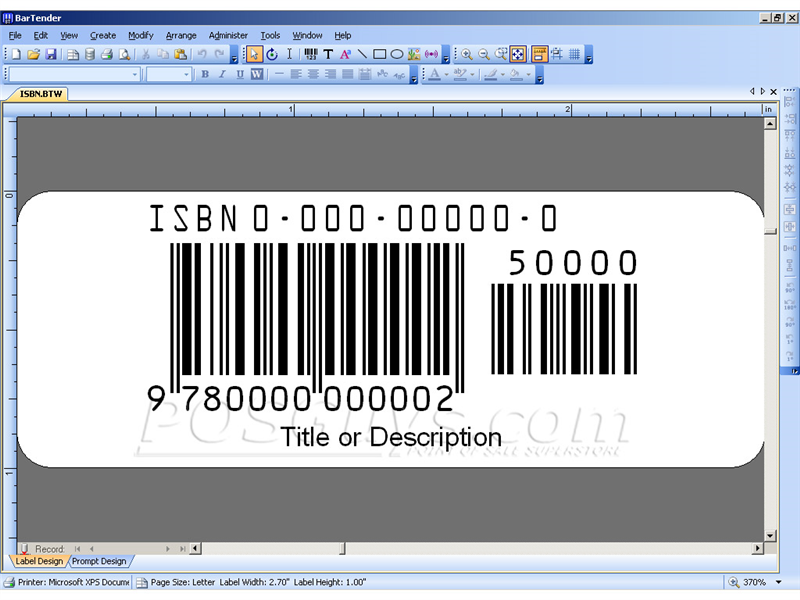Close the ISBN.BTW document tab with X

(773, 92)
